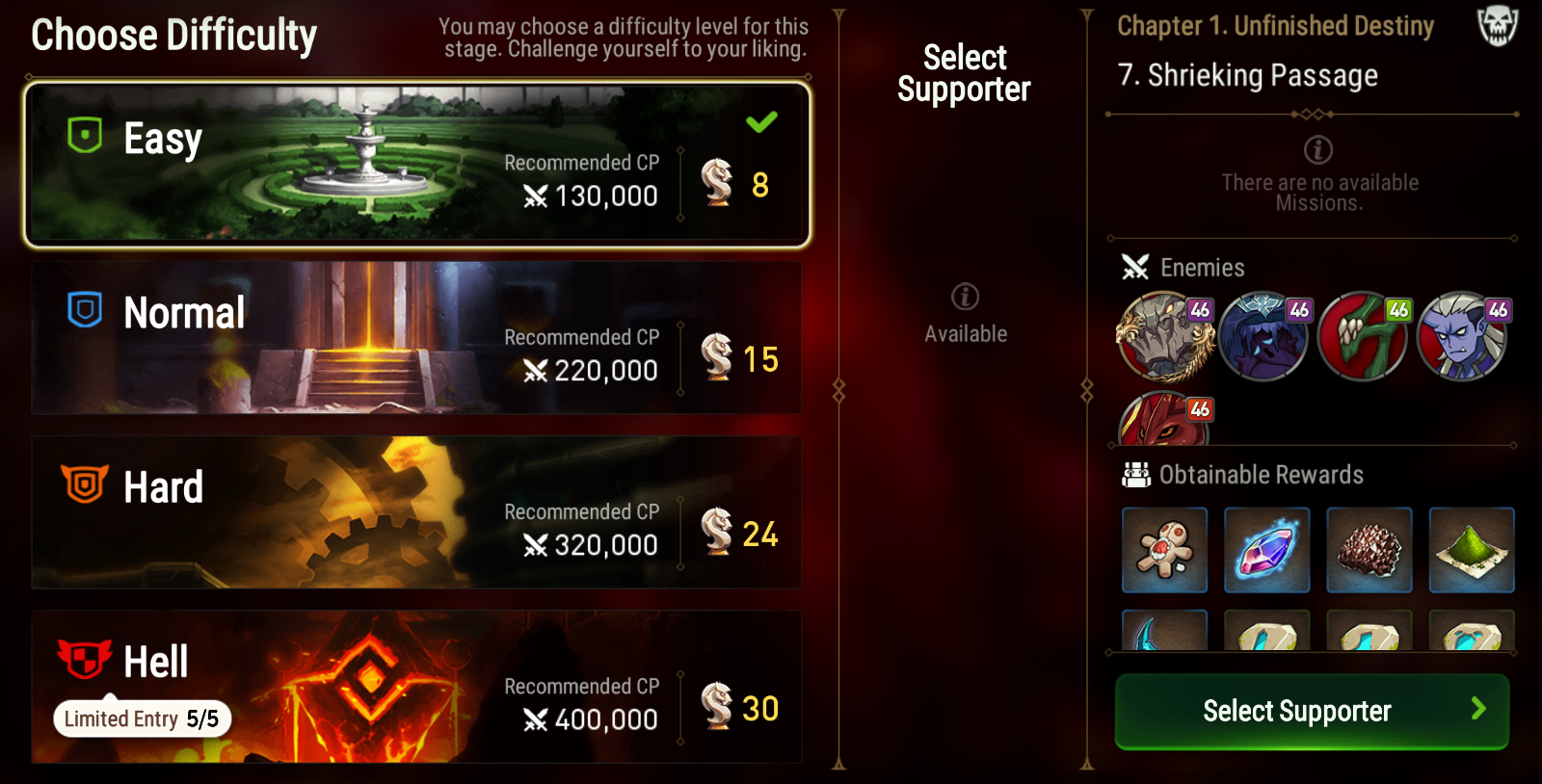This screenshot has width=1542, height=784.
Task: Choose the Normal difficulty level
Action: [x=416, y=338]
